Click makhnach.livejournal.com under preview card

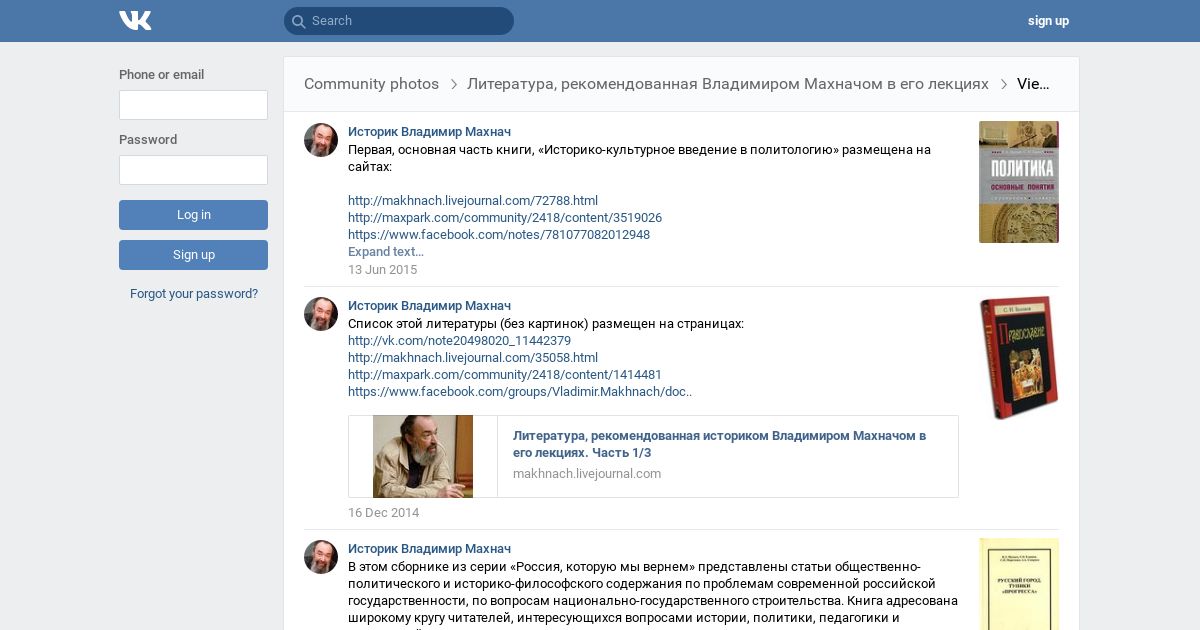(587, 474)
